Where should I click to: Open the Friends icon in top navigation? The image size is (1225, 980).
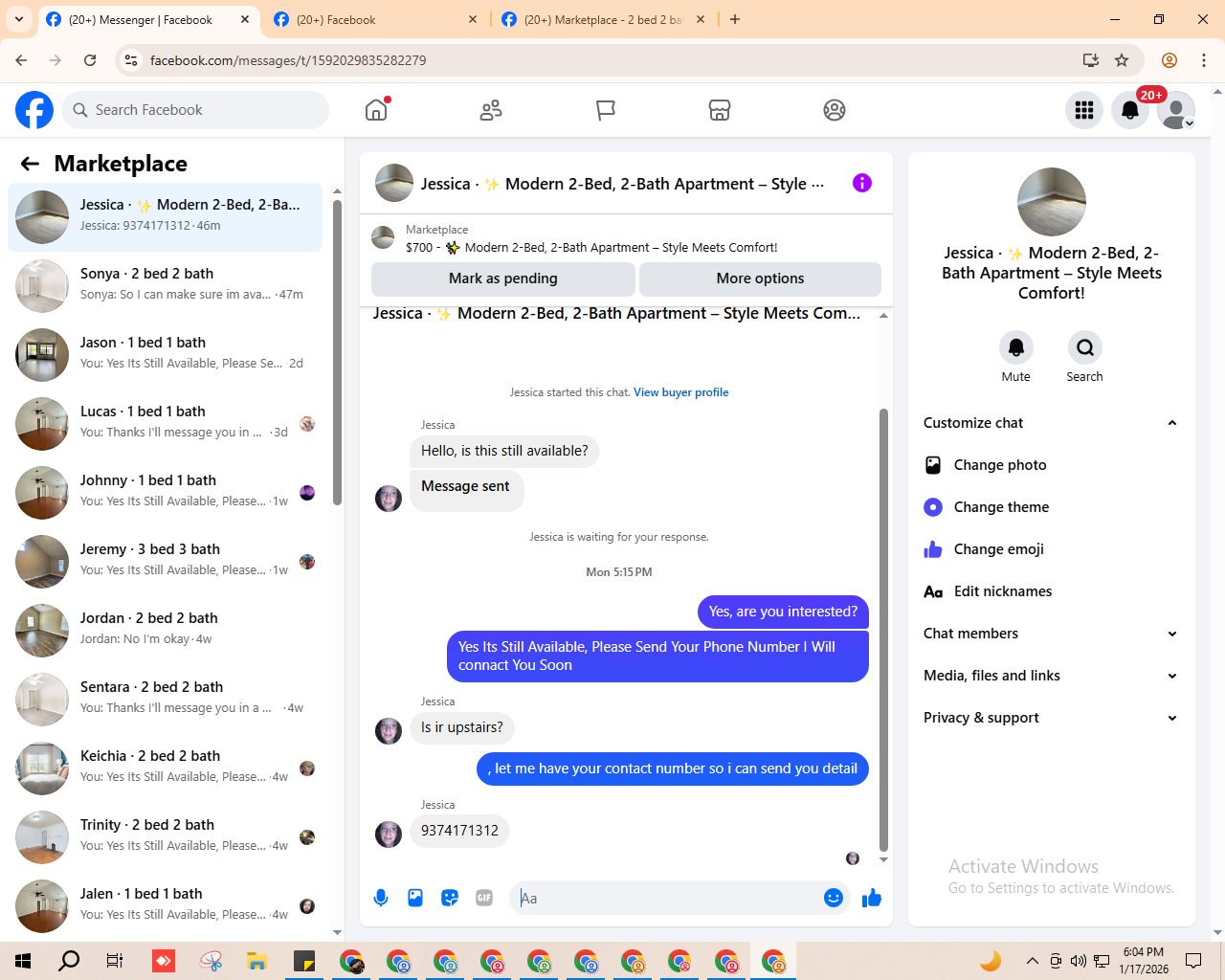491,110
